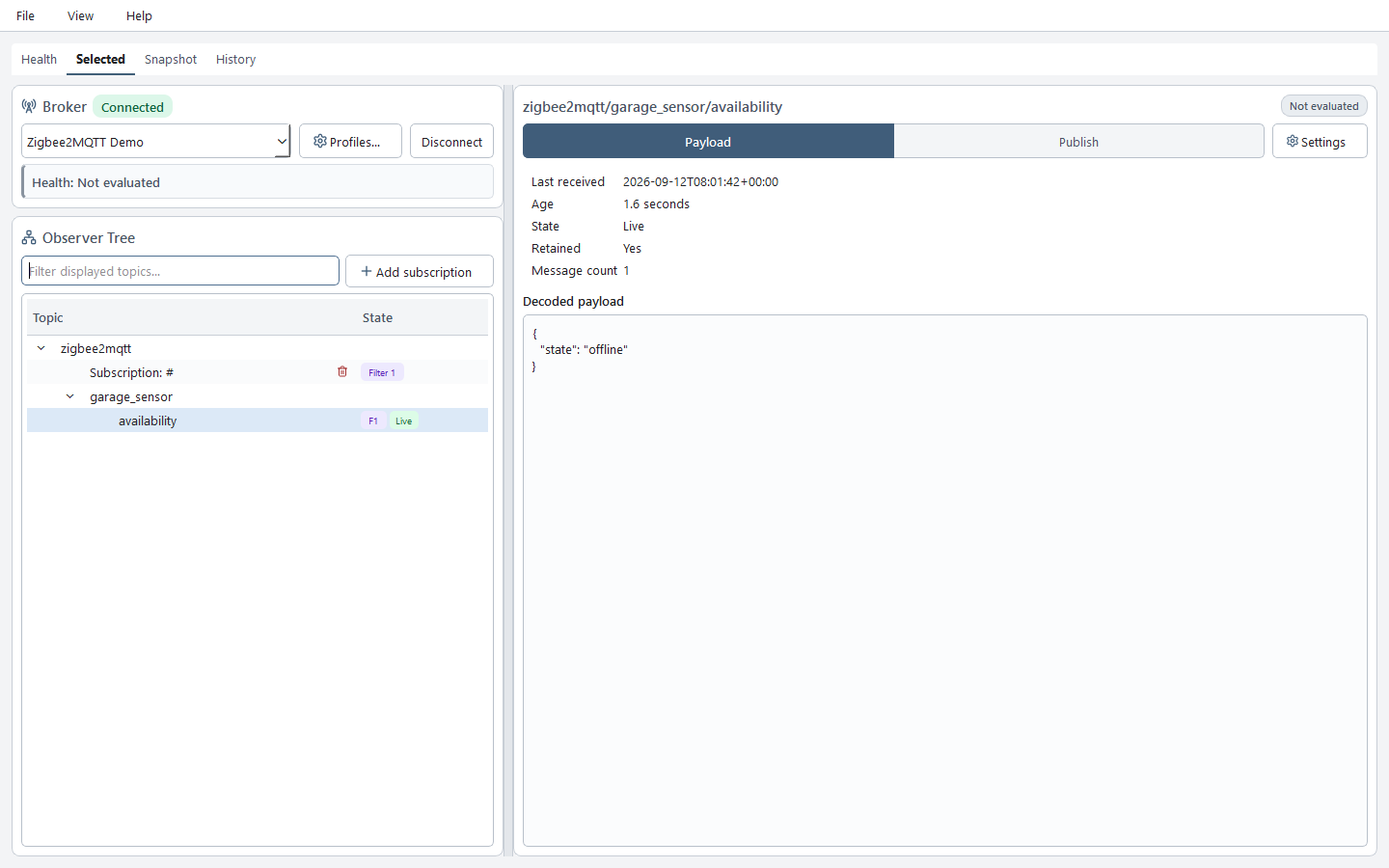Focus the filter displayed topics field

tap(180, 271)
